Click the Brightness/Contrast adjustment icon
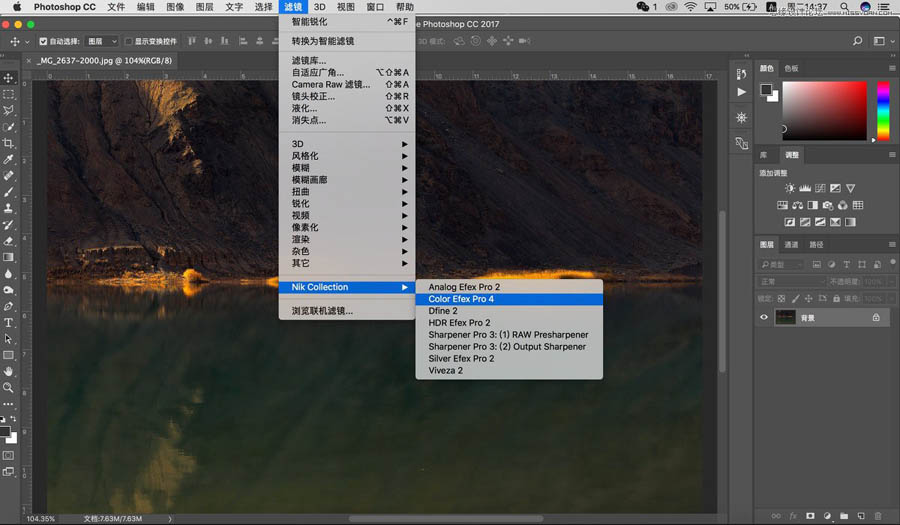 [x=790, y=188]
